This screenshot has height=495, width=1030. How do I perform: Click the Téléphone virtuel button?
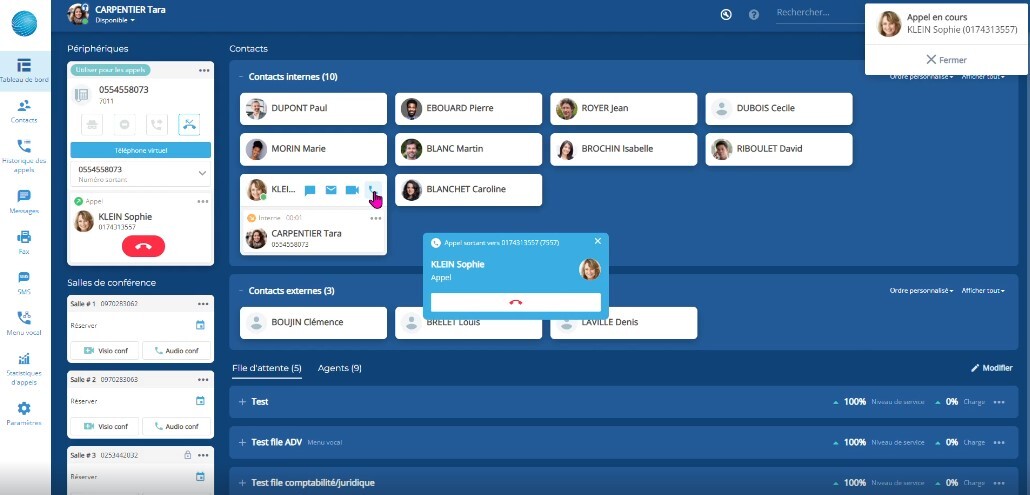point(140,150)
